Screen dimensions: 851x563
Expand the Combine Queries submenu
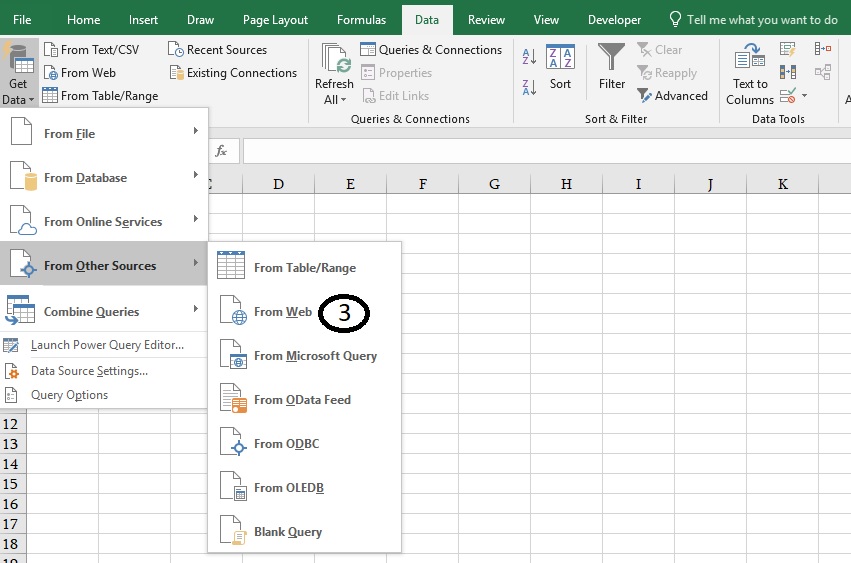click(104, 311)
